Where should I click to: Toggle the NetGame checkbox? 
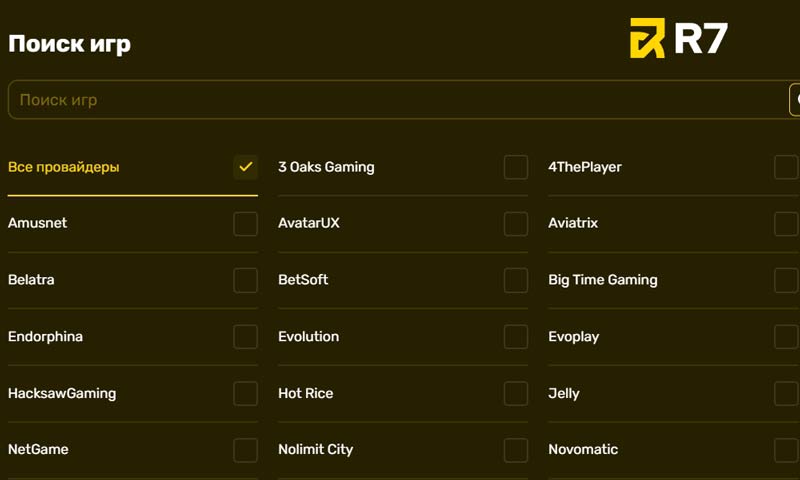[245, 450]
